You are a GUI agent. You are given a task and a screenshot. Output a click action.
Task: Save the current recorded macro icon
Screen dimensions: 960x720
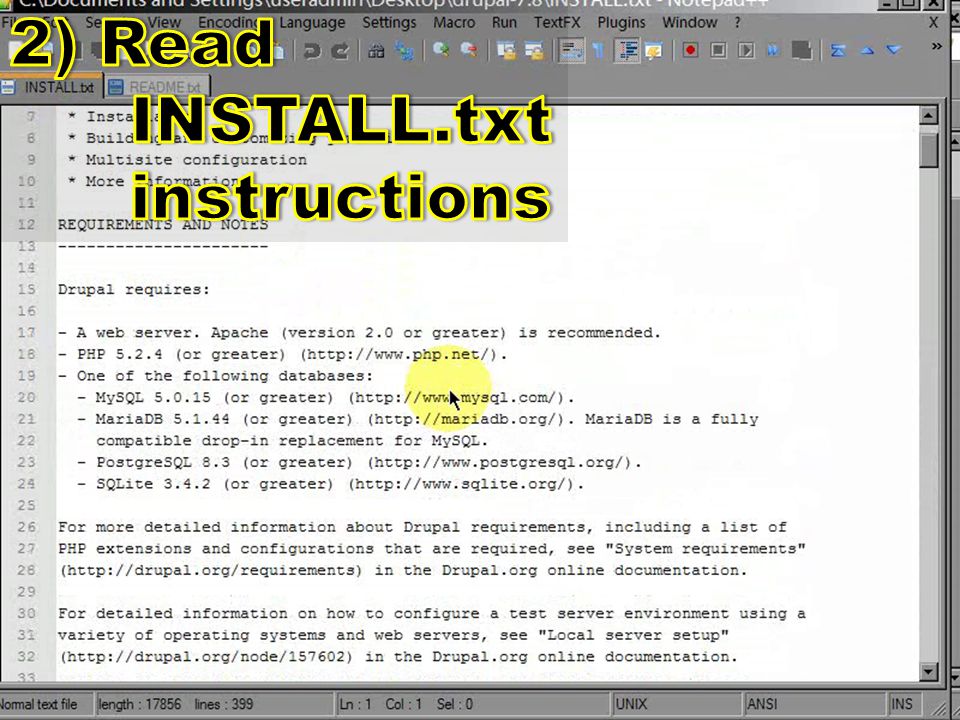tap(801, 50)
